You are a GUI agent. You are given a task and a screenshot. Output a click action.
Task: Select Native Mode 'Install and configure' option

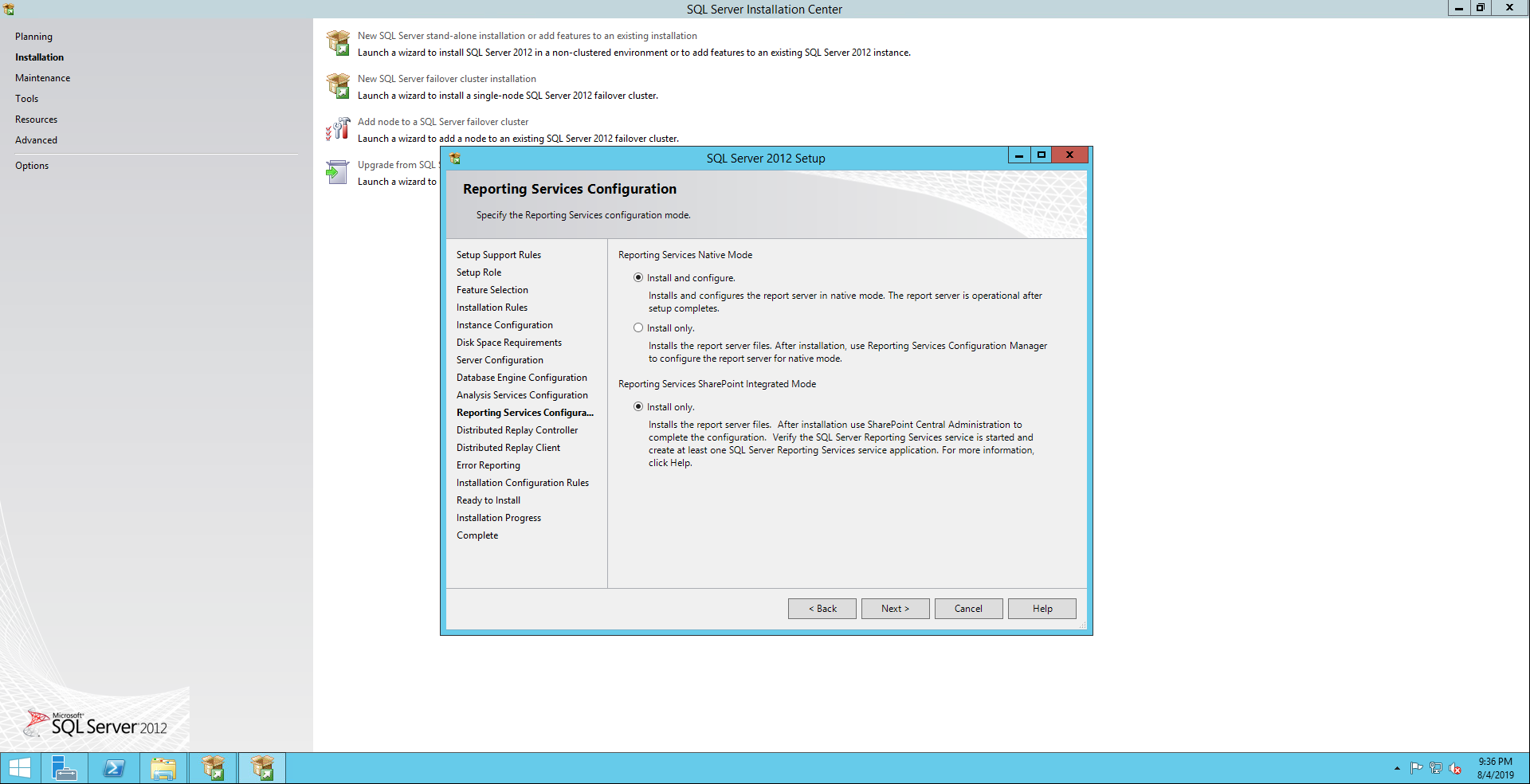[638, 278]
